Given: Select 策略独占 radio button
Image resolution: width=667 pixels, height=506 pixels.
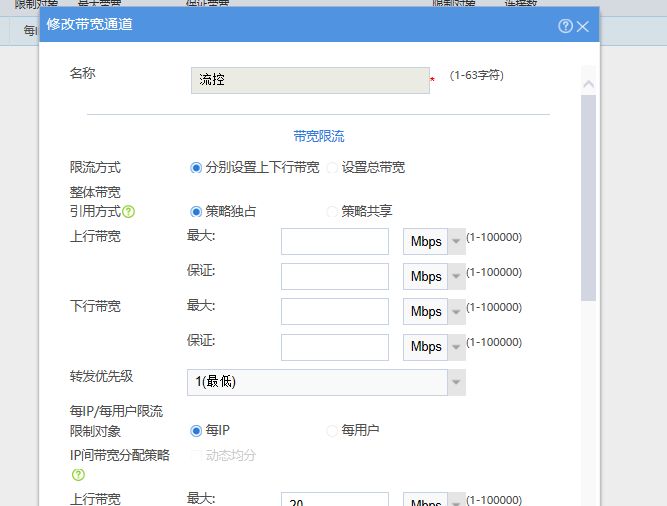Looking at the screenshot, I should [196, 211].
